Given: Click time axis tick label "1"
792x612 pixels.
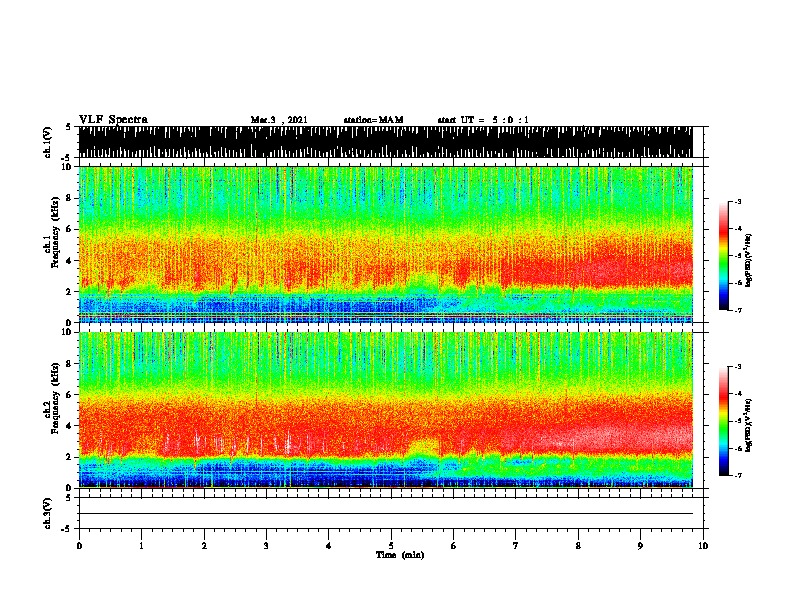Looking at the screenshot, I should point(141,546).
